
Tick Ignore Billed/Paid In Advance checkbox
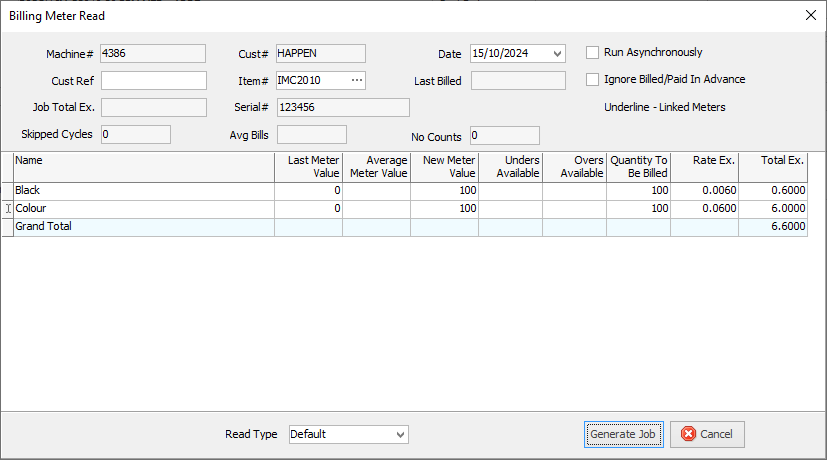tap(593, 80)
